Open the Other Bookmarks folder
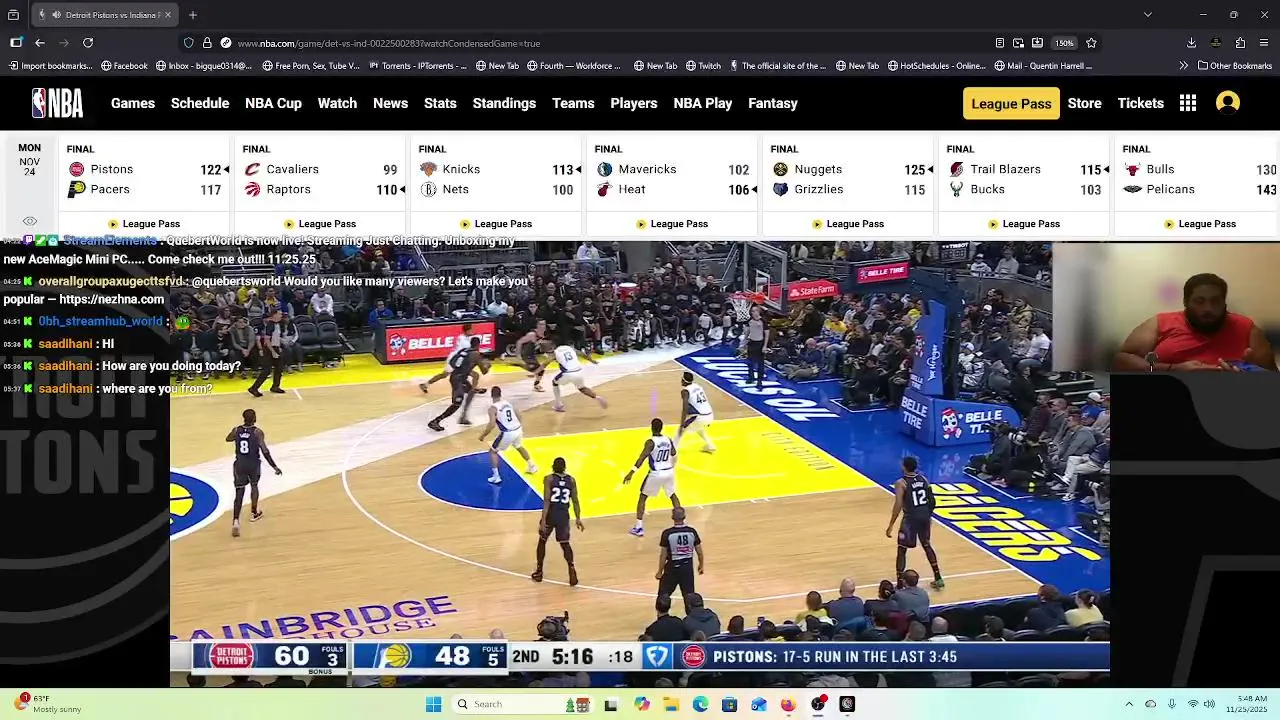 (x=1235, y=66)
